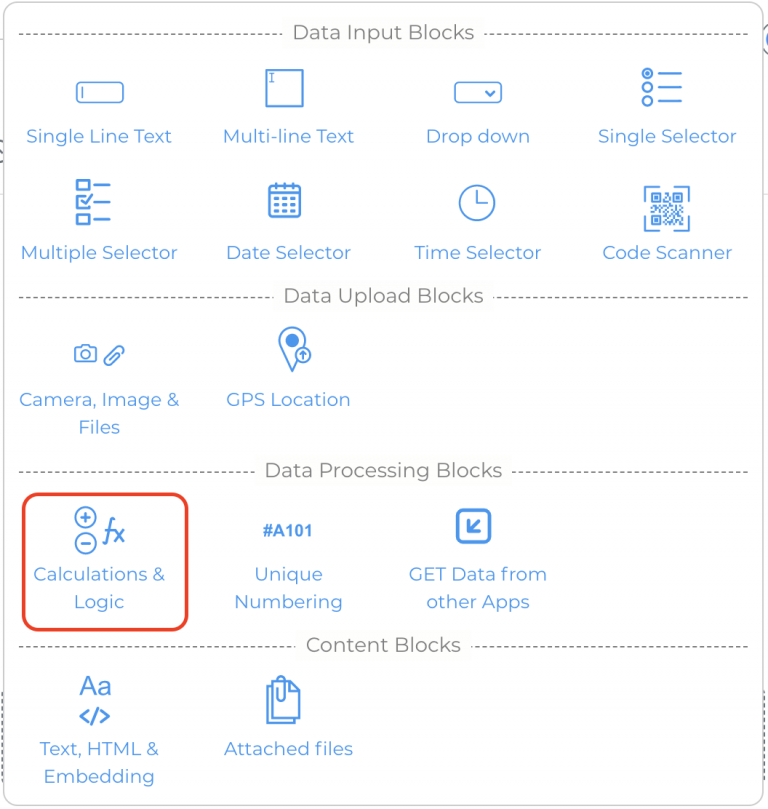Add the Attached files block icon
This screenshot has height=809, width=768.
coord(283,700)
